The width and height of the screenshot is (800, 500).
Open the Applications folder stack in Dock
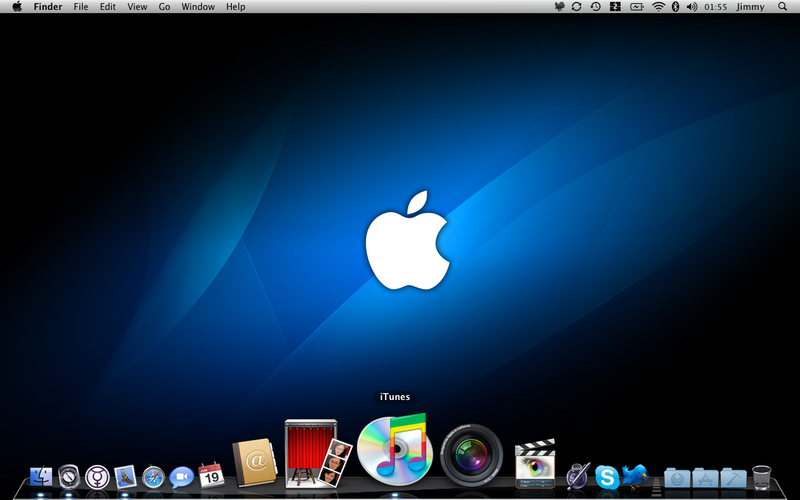coord(706,478)
